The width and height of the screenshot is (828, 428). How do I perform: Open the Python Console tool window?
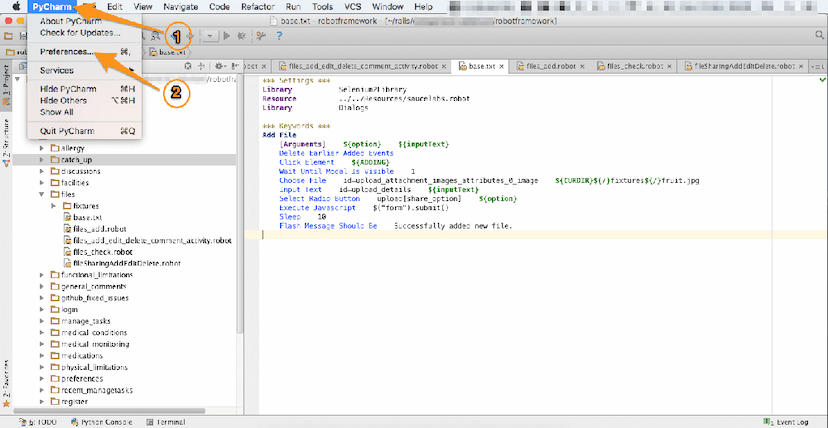pos(102,423)
